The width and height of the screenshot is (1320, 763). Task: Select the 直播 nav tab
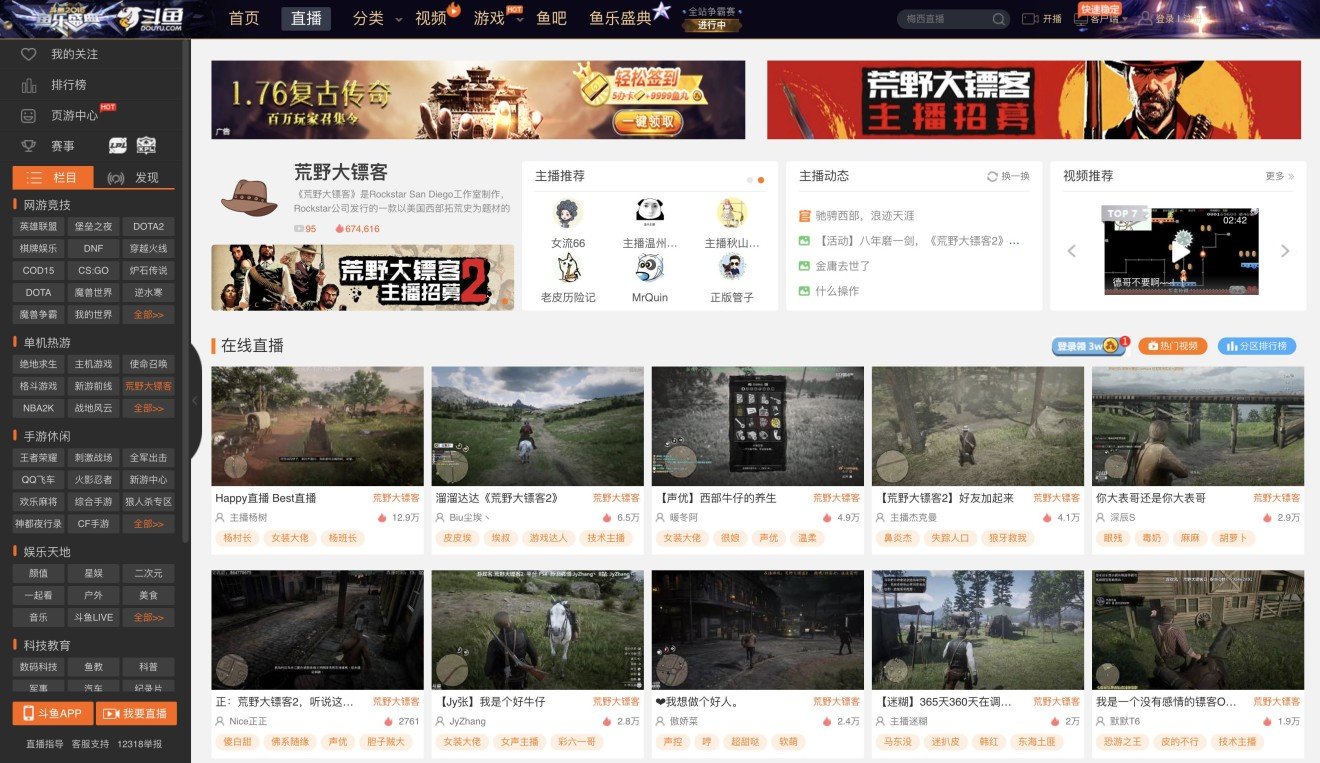(307, 18)
